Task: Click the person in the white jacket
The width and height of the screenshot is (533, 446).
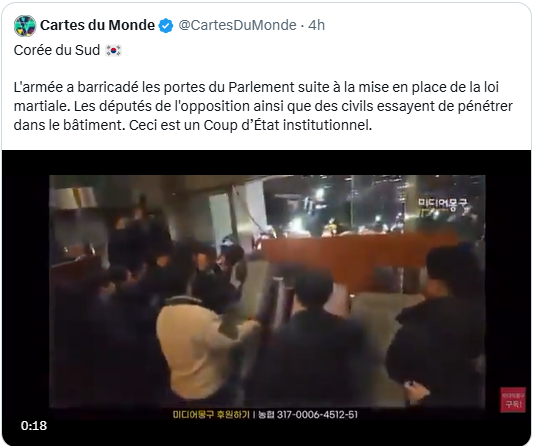Action: coord(199,345)
